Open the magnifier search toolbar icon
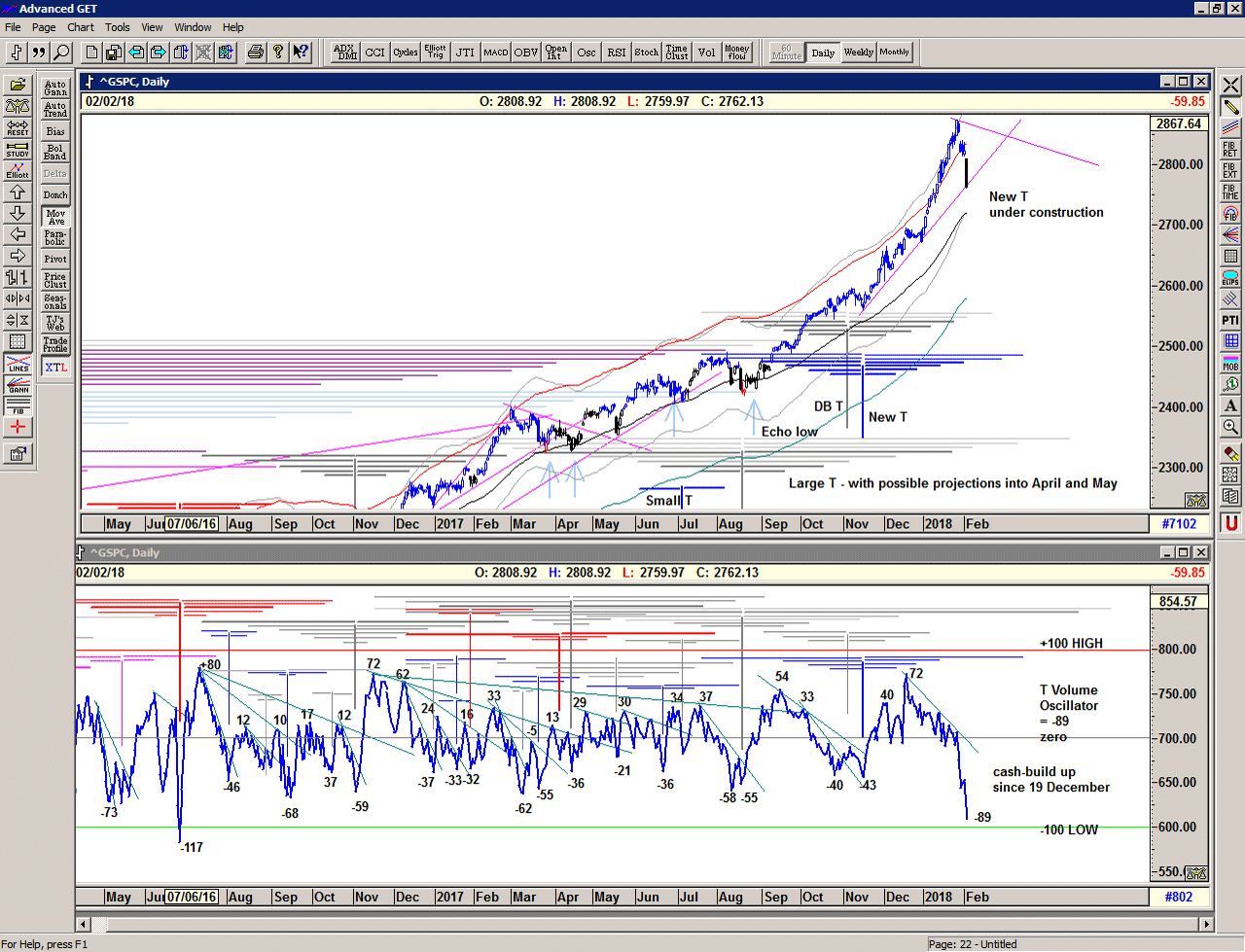The image size is (1245, 952). click(61, 53)
